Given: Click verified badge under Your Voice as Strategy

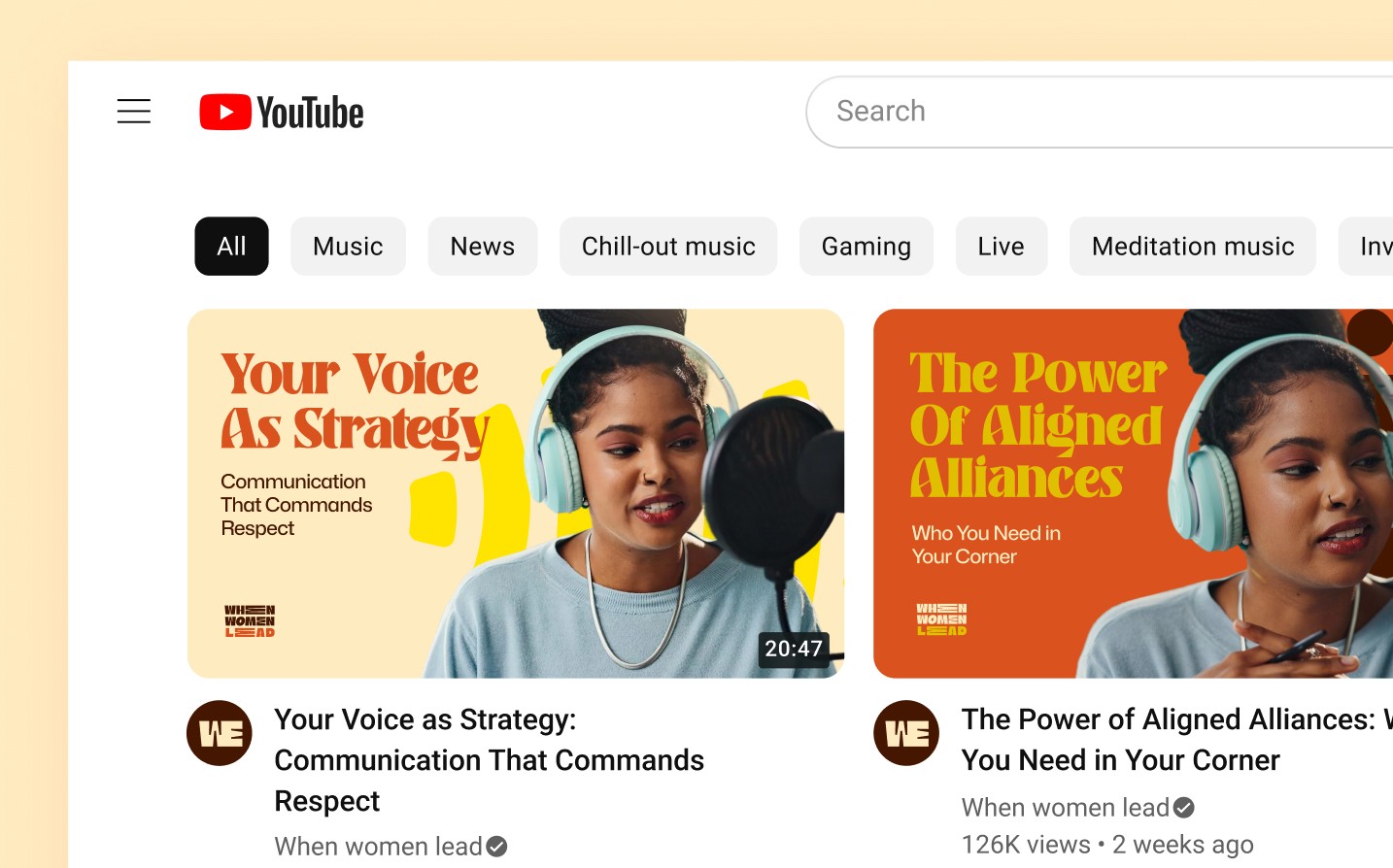Looking at the screenshot, I should click(x=496, y=847).
